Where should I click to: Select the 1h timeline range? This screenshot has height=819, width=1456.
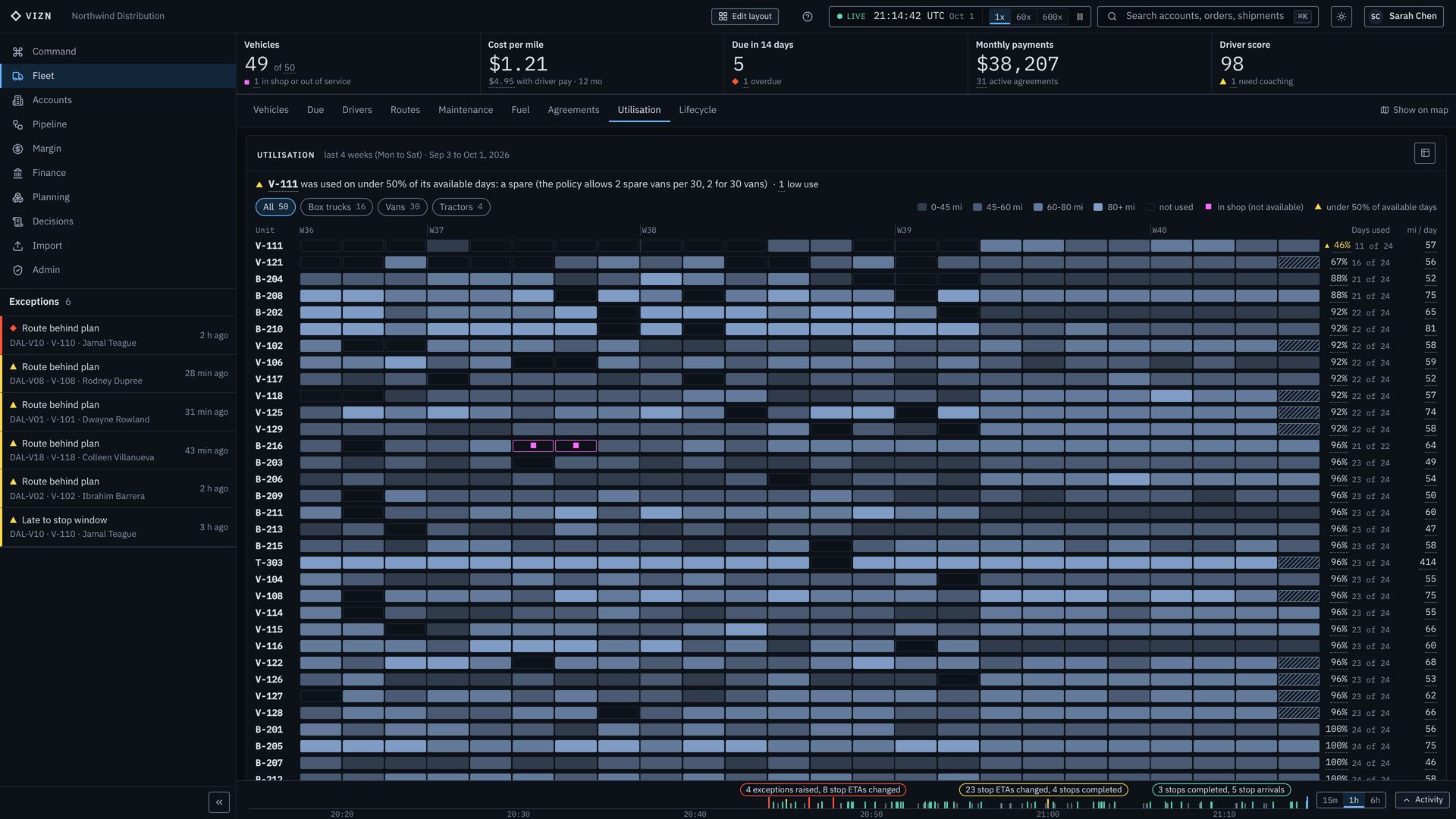click(x=1354, y=800)
